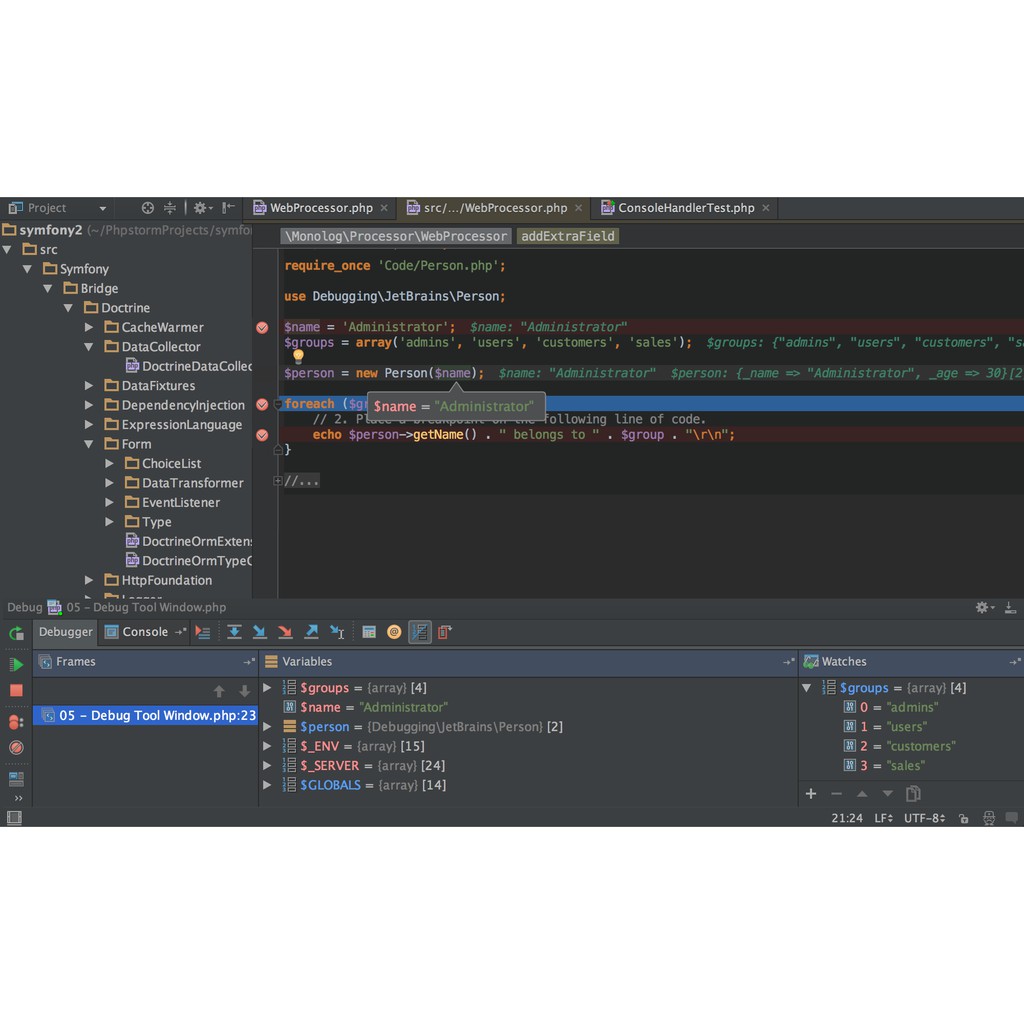
Task: Move watch up with the up arrow
Action: click(x=862, y=794)
